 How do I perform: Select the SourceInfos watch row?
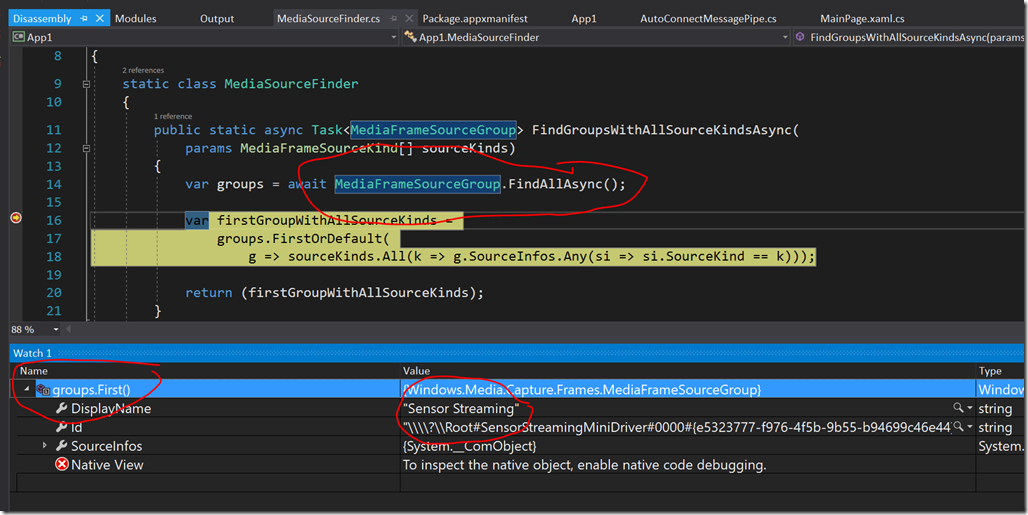click(517, 446)
